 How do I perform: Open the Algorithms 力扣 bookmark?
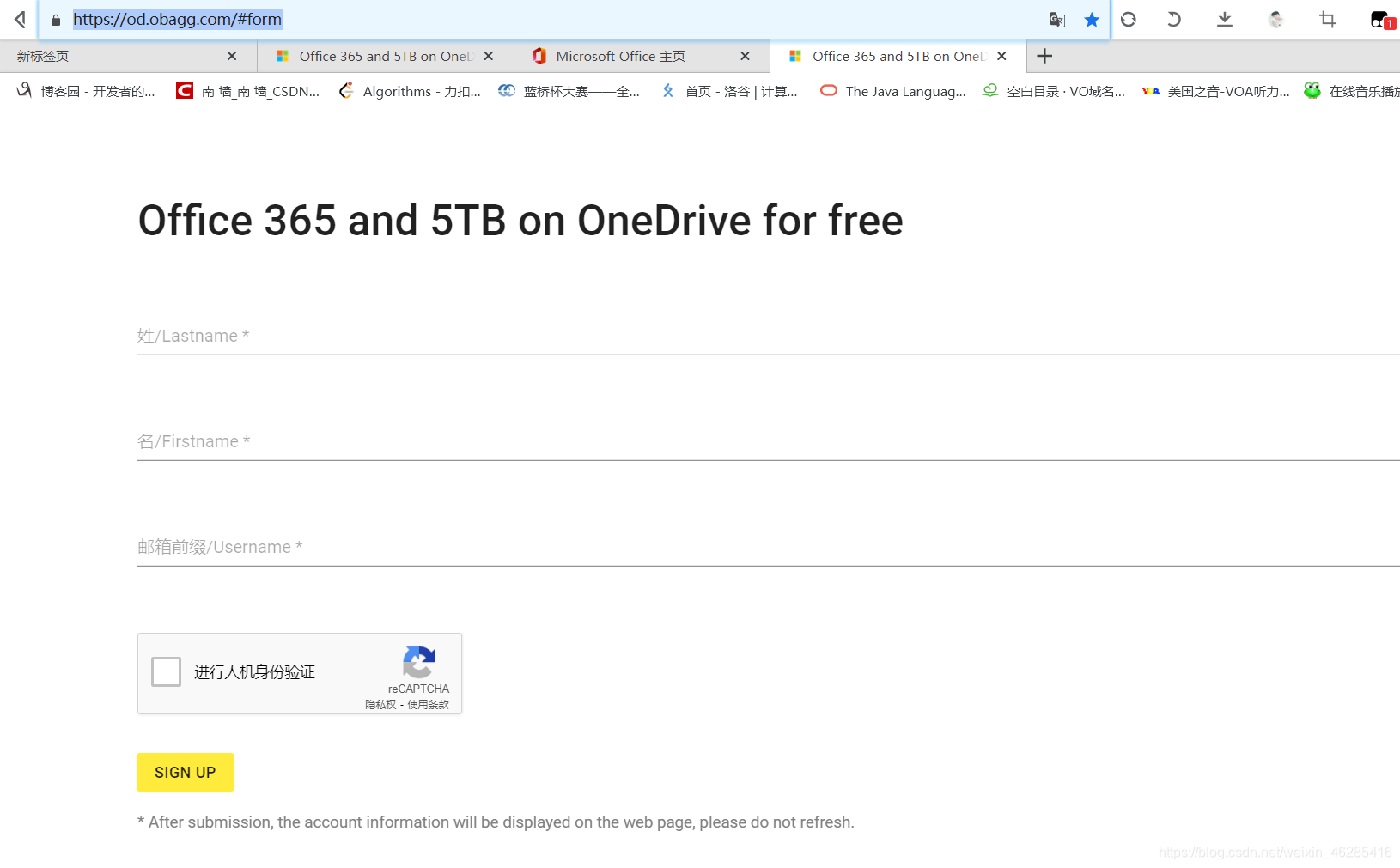[x=410, y=91]
